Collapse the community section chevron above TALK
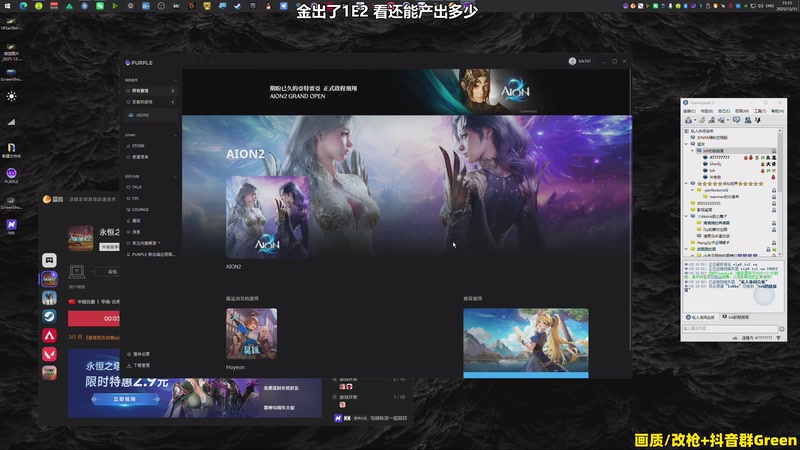This screenshot has height=450, width=800. point(175,177)
